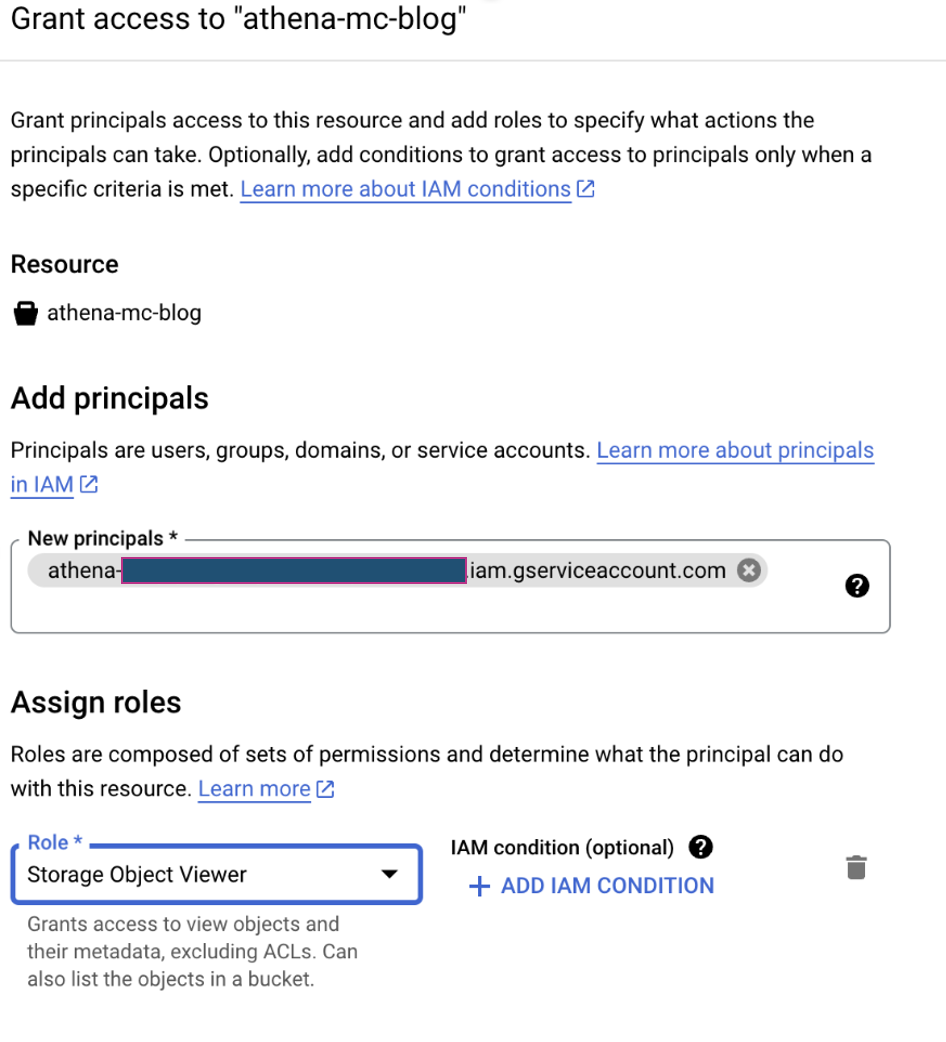Open the Learn more about IAM conditions link

click(405, 189)
